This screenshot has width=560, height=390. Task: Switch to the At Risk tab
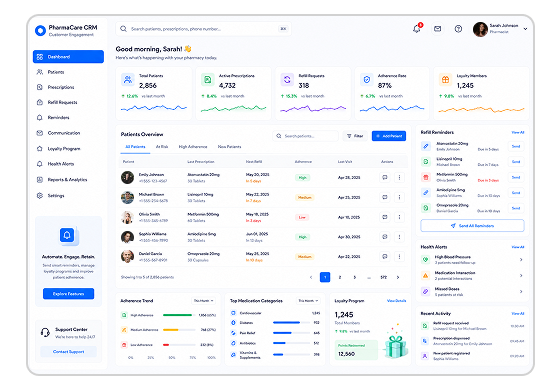coord(162,147)
